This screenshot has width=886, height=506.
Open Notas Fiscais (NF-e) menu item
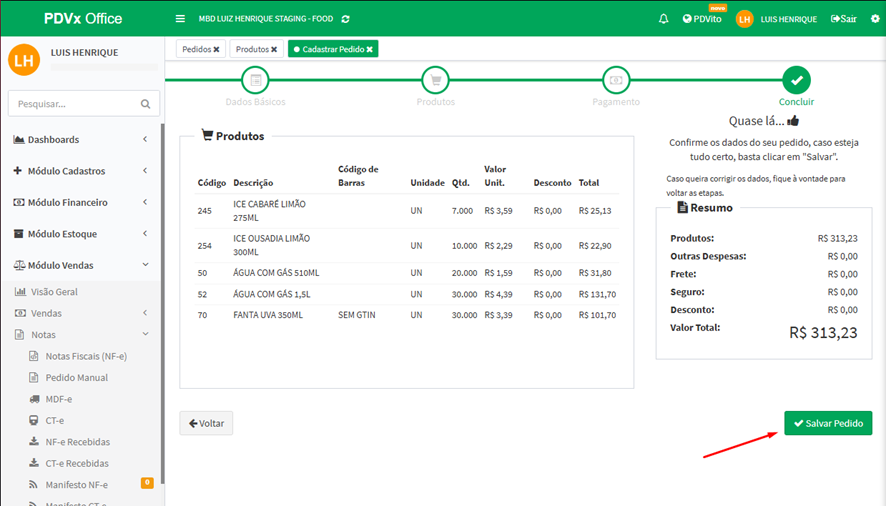[x=86, y=356]
